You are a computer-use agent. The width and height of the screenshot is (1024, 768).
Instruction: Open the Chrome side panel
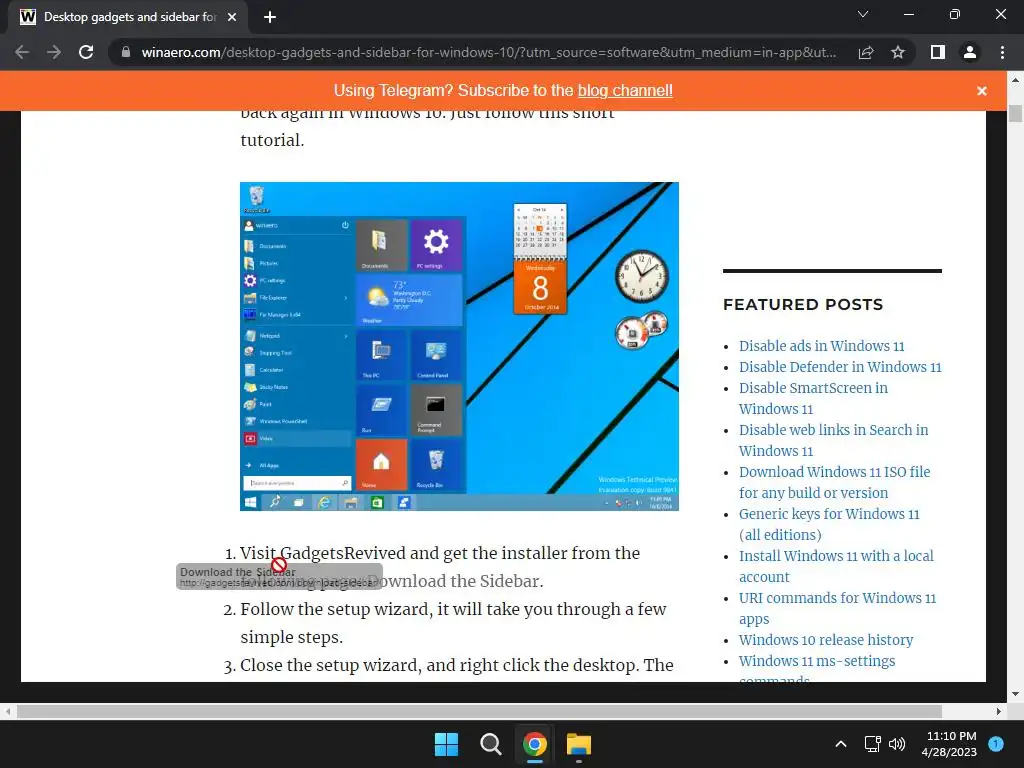click(x=938, y=52)
